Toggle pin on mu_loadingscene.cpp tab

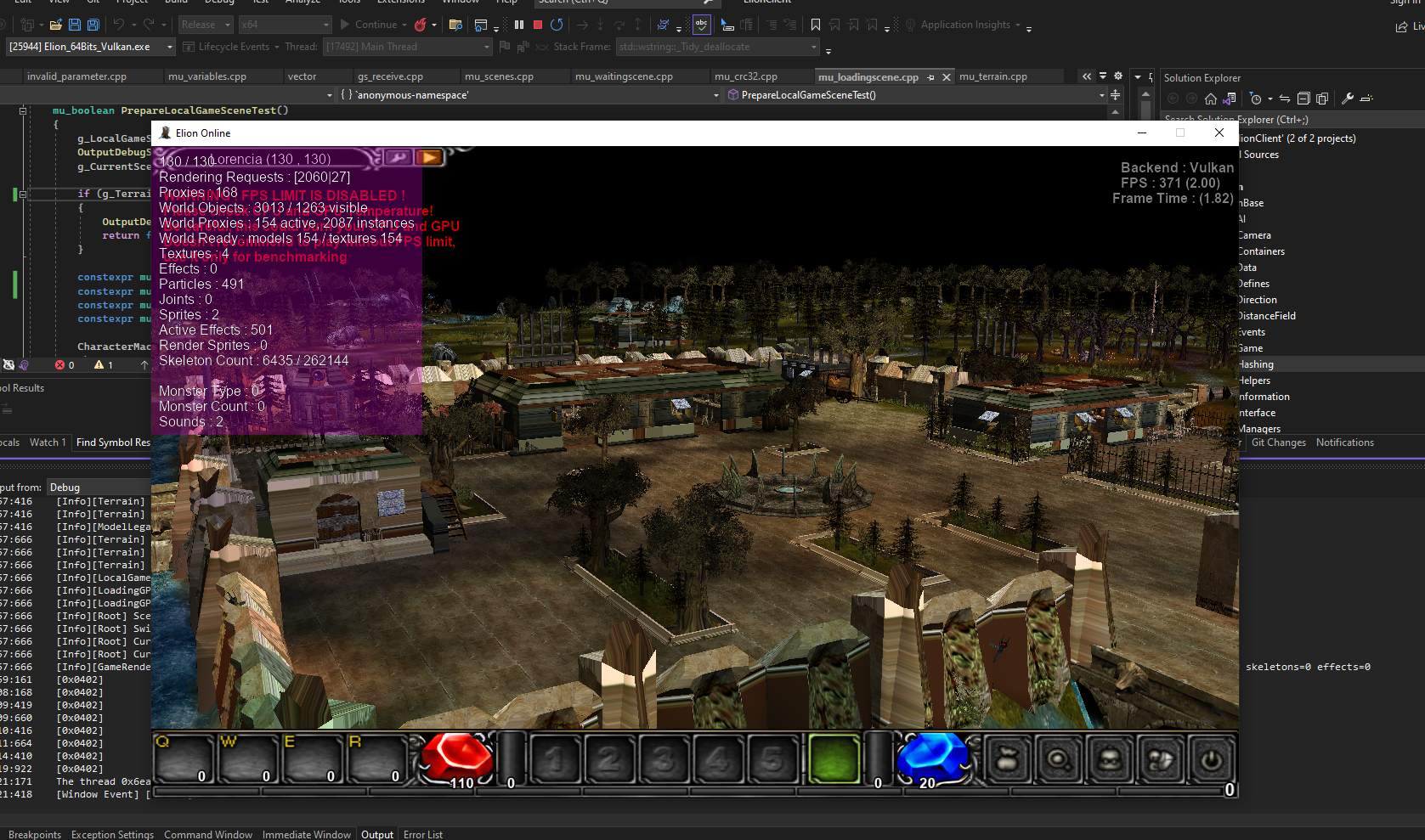[x=931, y=77]
